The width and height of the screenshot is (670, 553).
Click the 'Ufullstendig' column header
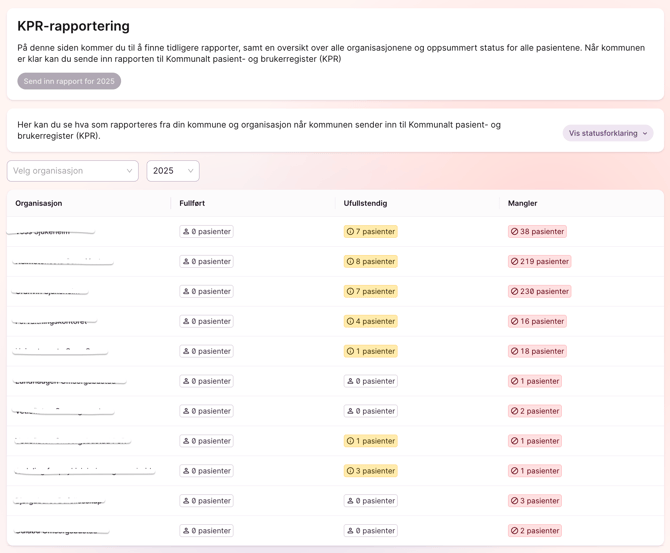click(x=365, y=203)
